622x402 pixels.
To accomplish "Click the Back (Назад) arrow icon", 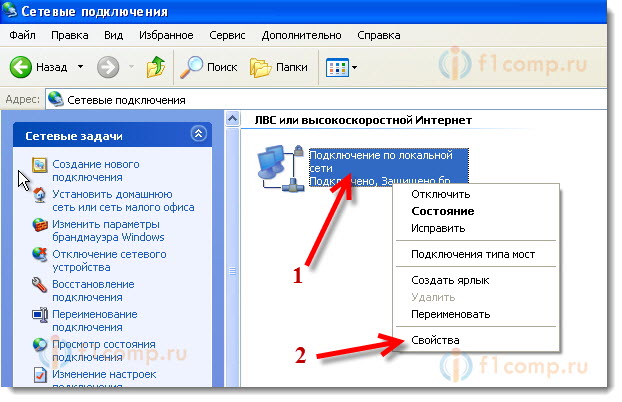I will pyautogui.click(x=24, y=68).
